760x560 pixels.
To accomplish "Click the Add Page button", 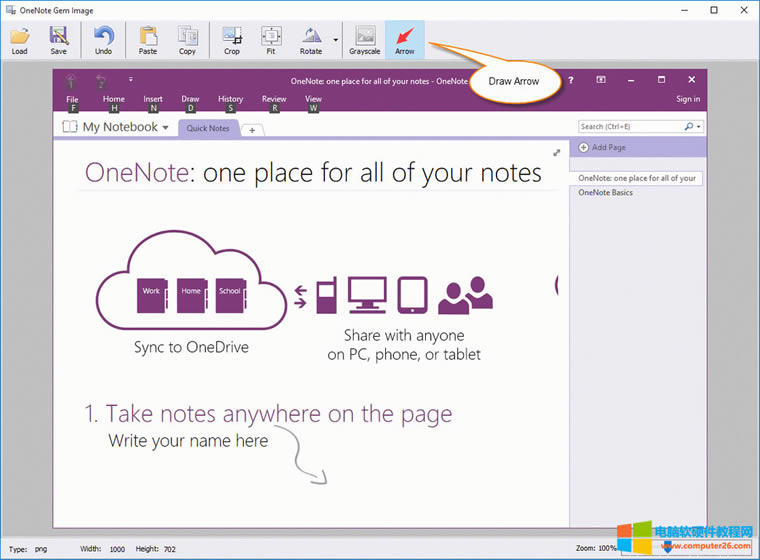I will [608, 147].
